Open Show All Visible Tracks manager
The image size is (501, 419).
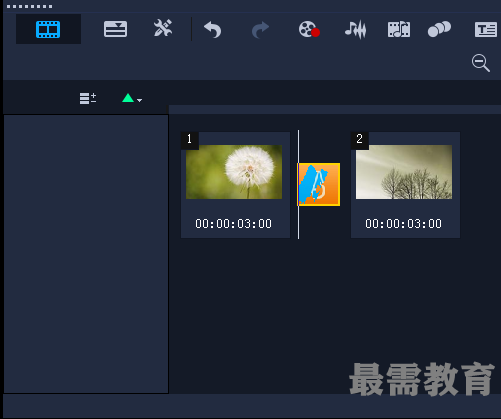(88, 98)
